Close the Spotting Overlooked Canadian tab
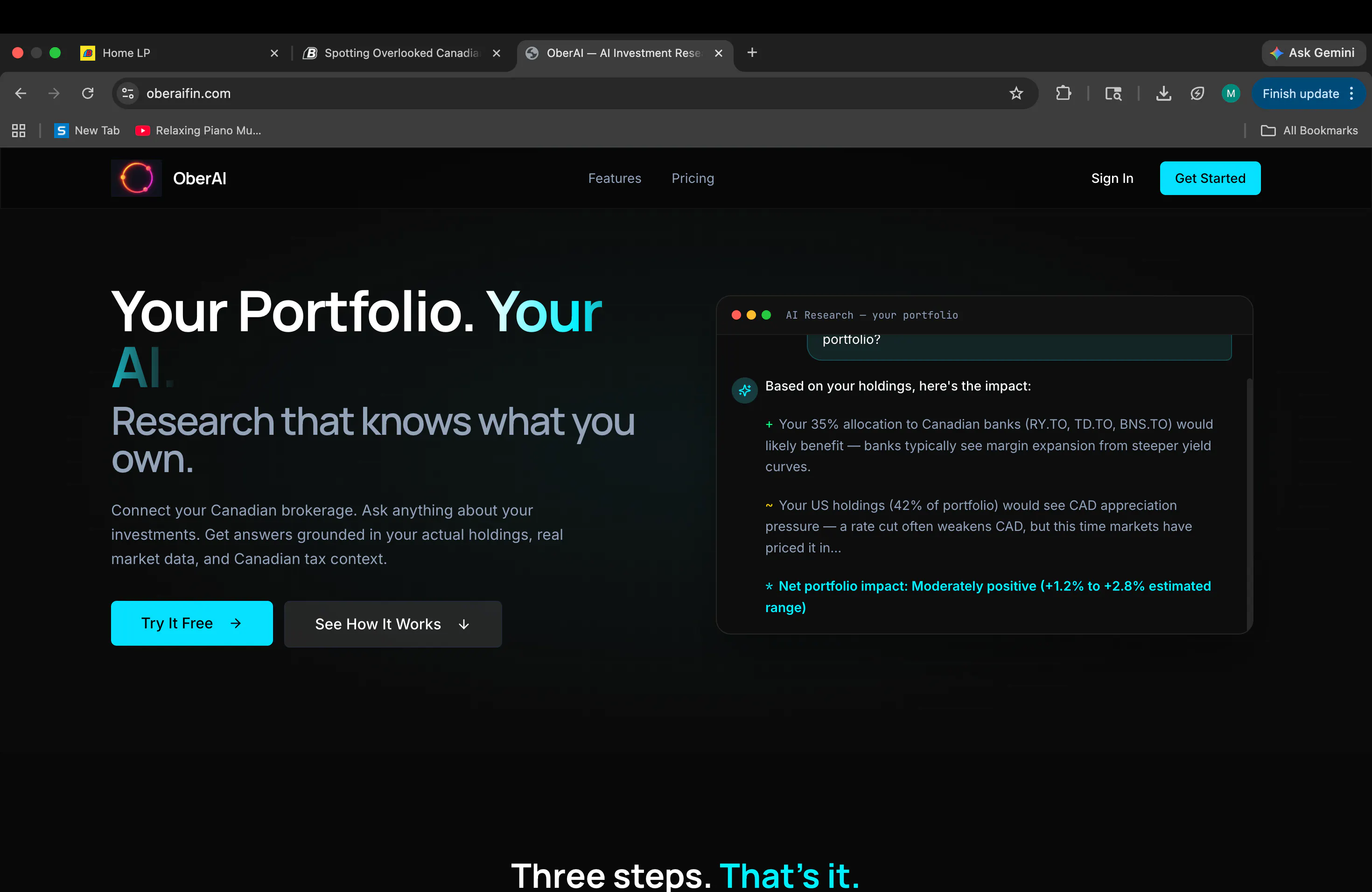Image resolution: width=1372 pixels, height=892 pixels. click(497, 53)
